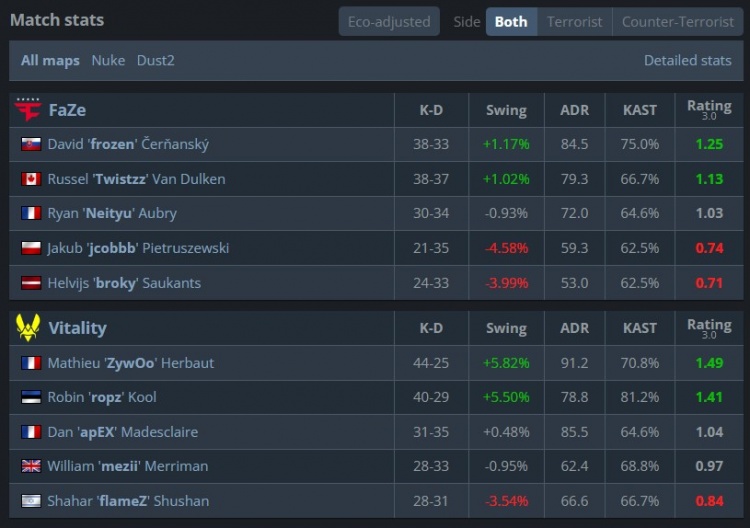Open the Detailed stats link
750x528 pixels.
click(687, 60)
